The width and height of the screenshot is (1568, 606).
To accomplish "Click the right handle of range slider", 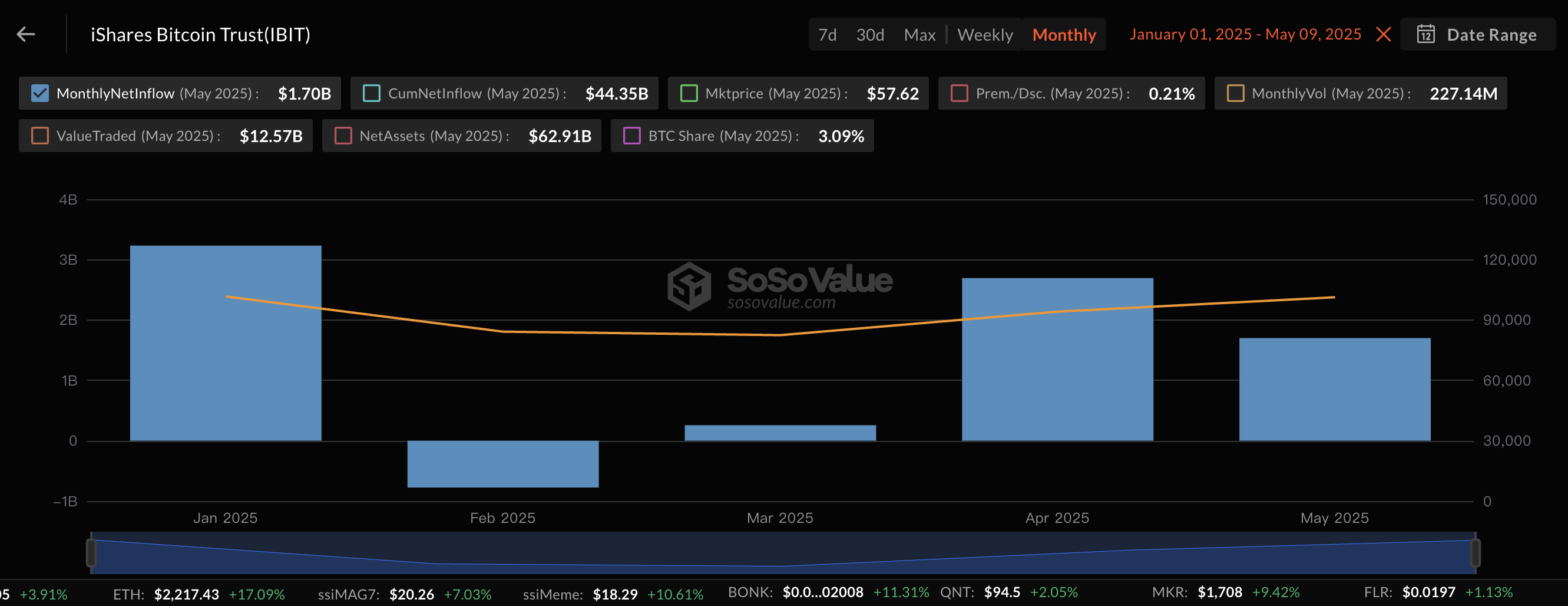I will pos(1475,552).
